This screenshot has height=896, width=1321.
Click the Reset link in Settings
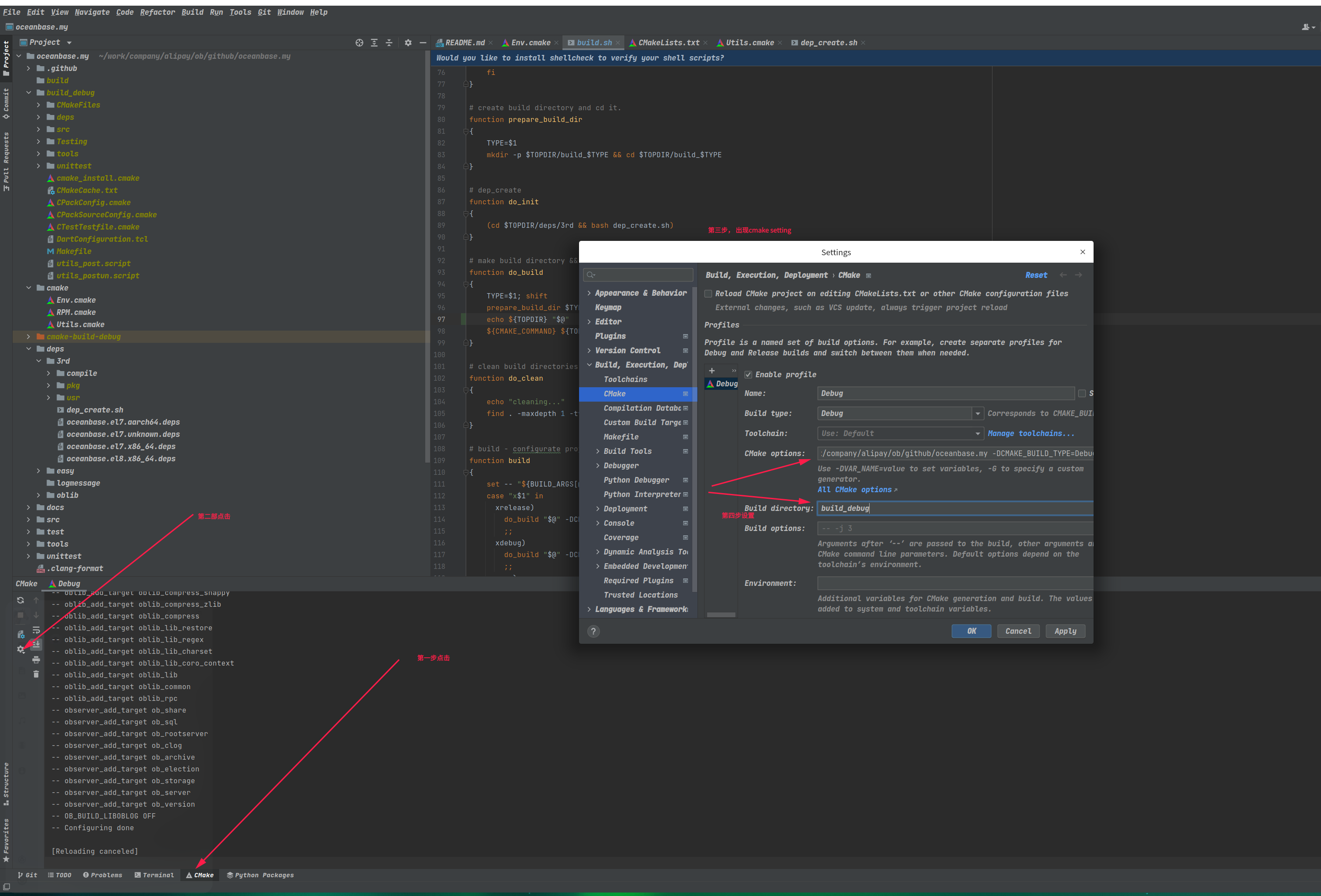click(x=1036, y=275)
